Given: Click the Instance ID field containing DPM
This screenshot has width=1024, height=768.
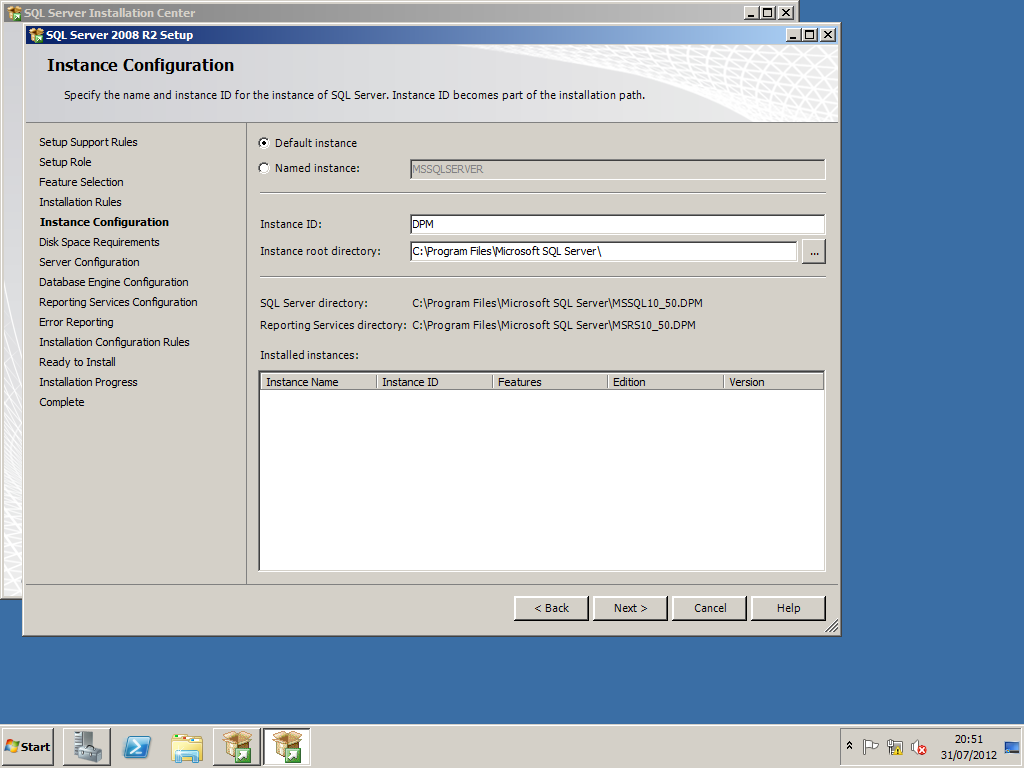Looking at the screenshot, I should [617, 224].
